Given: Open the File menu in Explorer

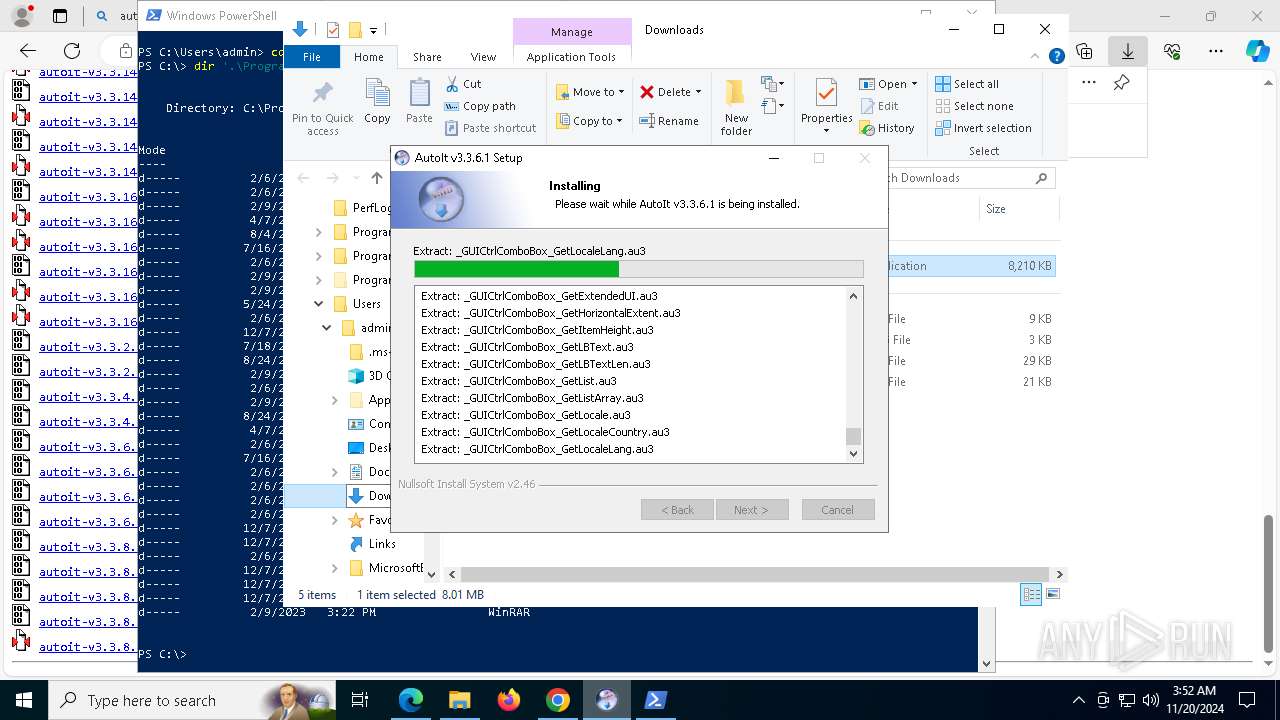Looking at the screenshot, I should click(x=312, y=57).
